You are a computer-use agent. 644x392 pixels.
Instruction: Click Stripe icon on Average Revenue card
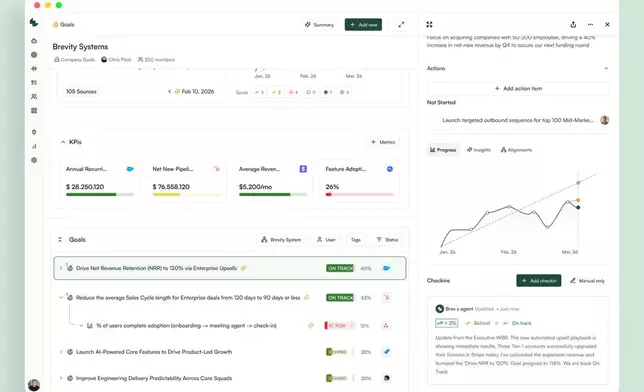[303, 169]
